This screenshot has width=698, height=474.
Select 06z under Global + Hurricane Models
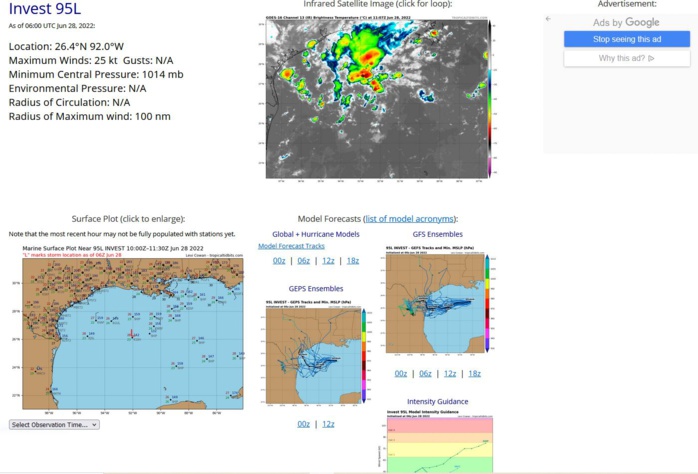(x=304, y=260)
